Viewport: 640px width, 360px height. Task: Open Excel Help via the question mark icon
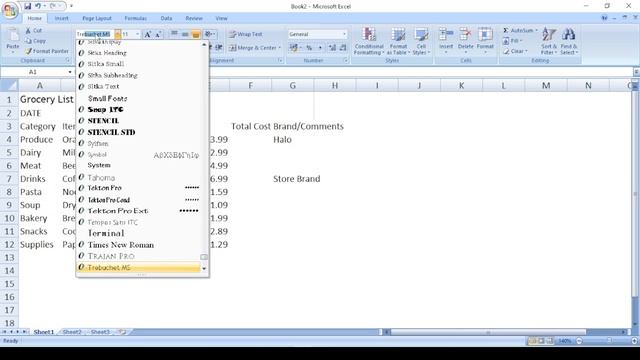(604, 18)
